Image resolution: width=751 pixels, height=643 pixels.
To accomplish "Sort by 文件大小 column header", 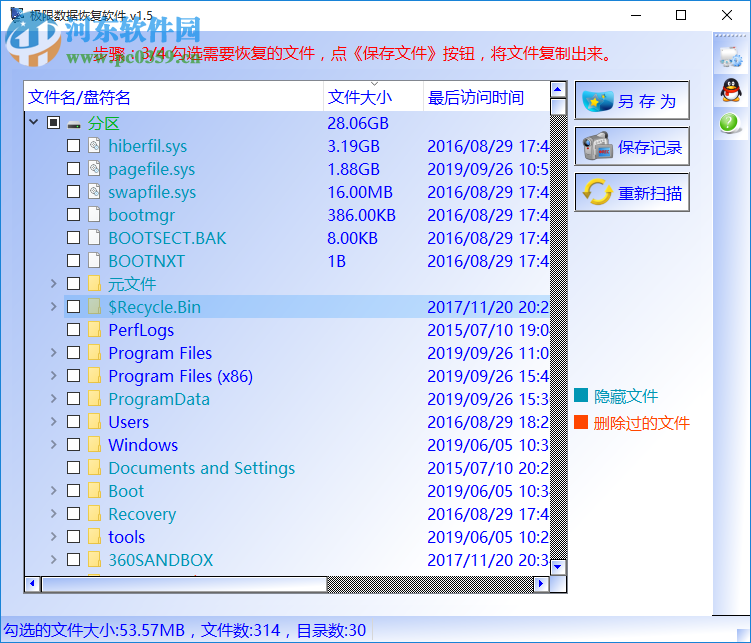I will tap(374, 97).
